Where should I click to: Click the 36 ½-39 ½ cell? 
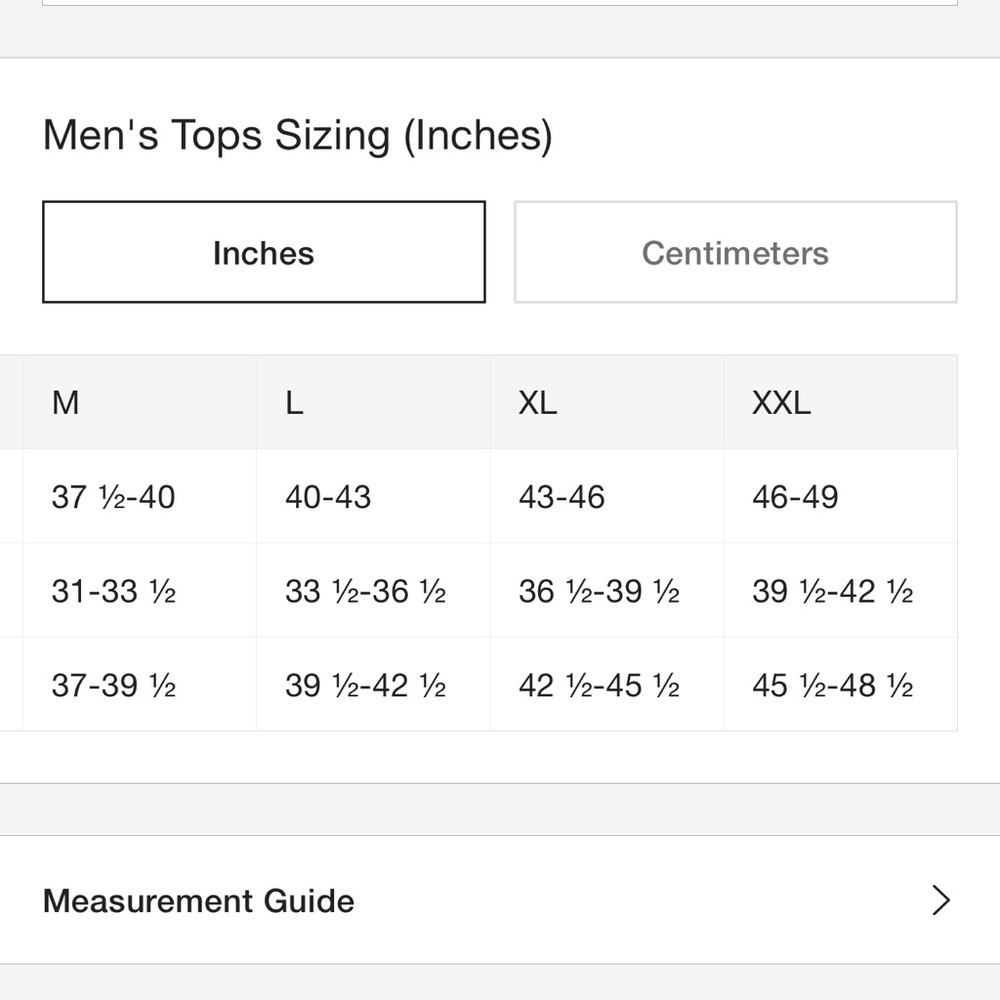click(x=607, y=591)
